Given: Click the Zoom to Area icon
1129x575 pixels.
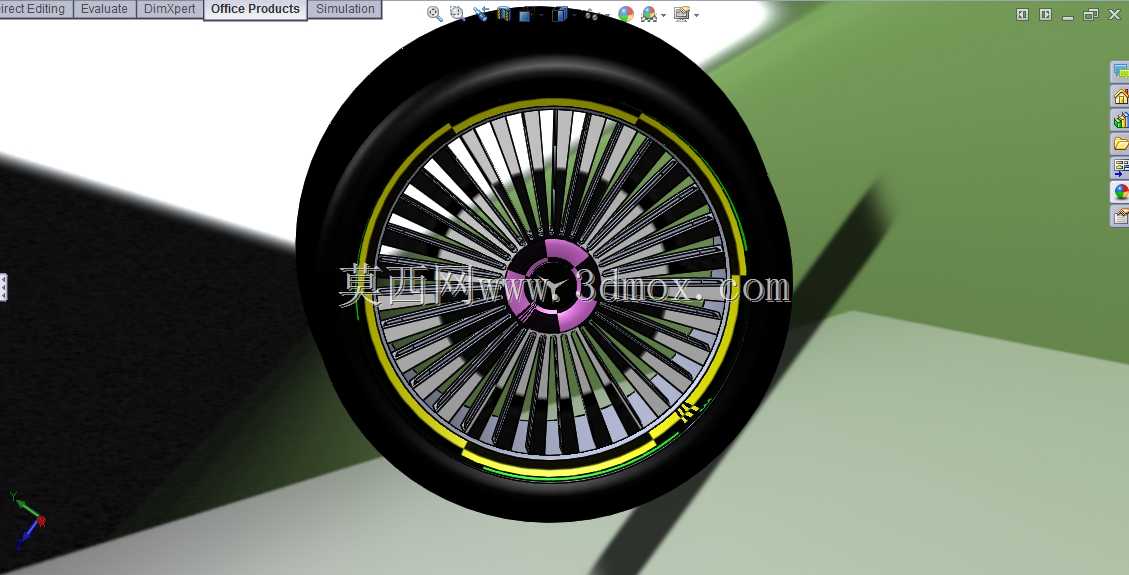Looking at the screenshot, I should click(458, 14).
